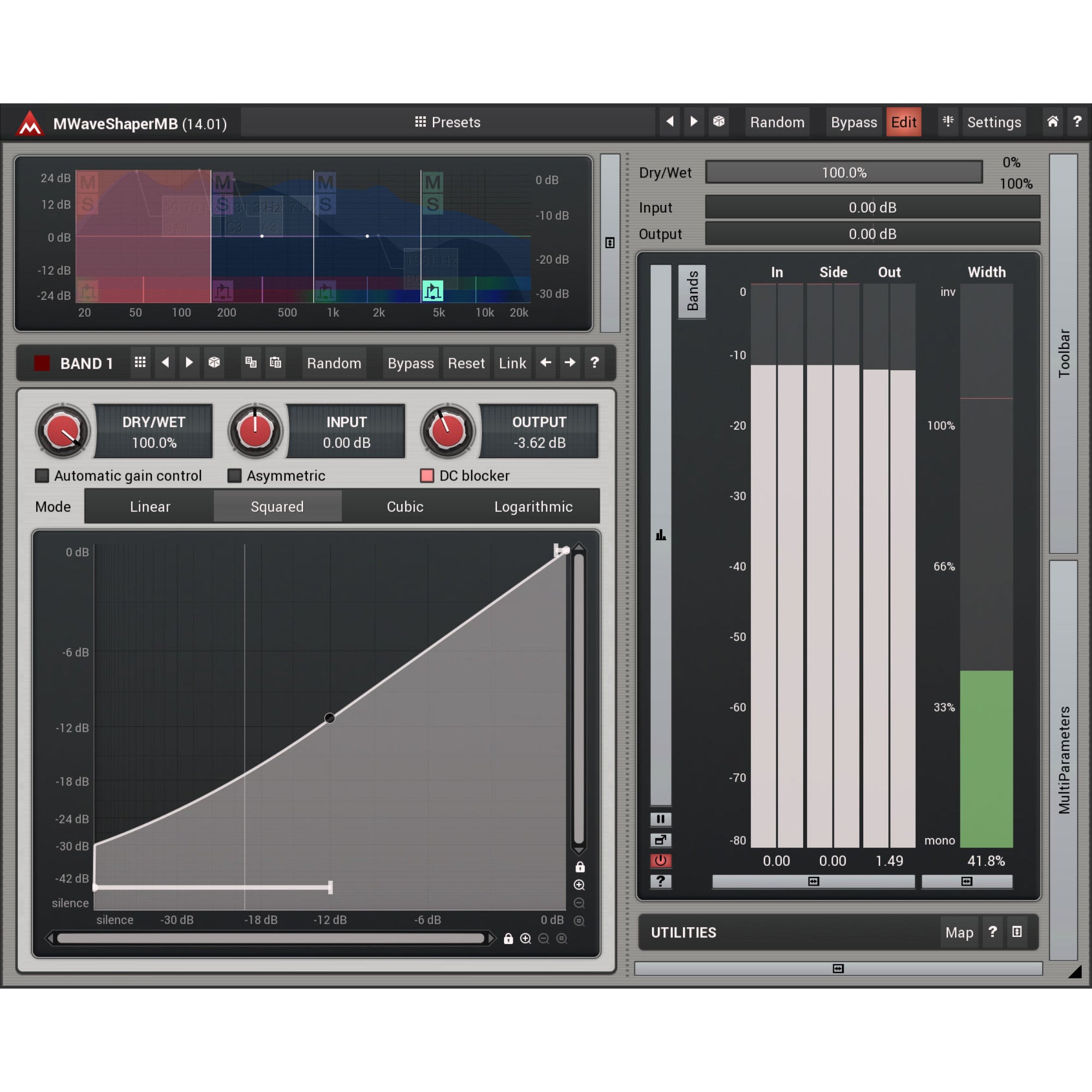The width and height of the screenshot is (1092, 1092).
Task: Select the Logarithmic mode tab
Action: [533, 507]
